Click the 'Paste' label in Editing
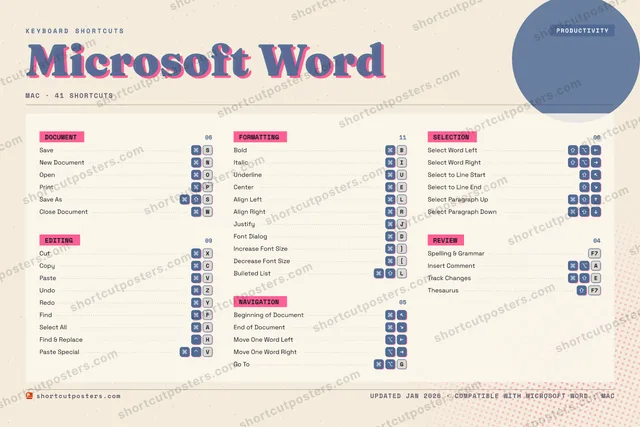Screen dimensions: 640x427 pos(48,278)
